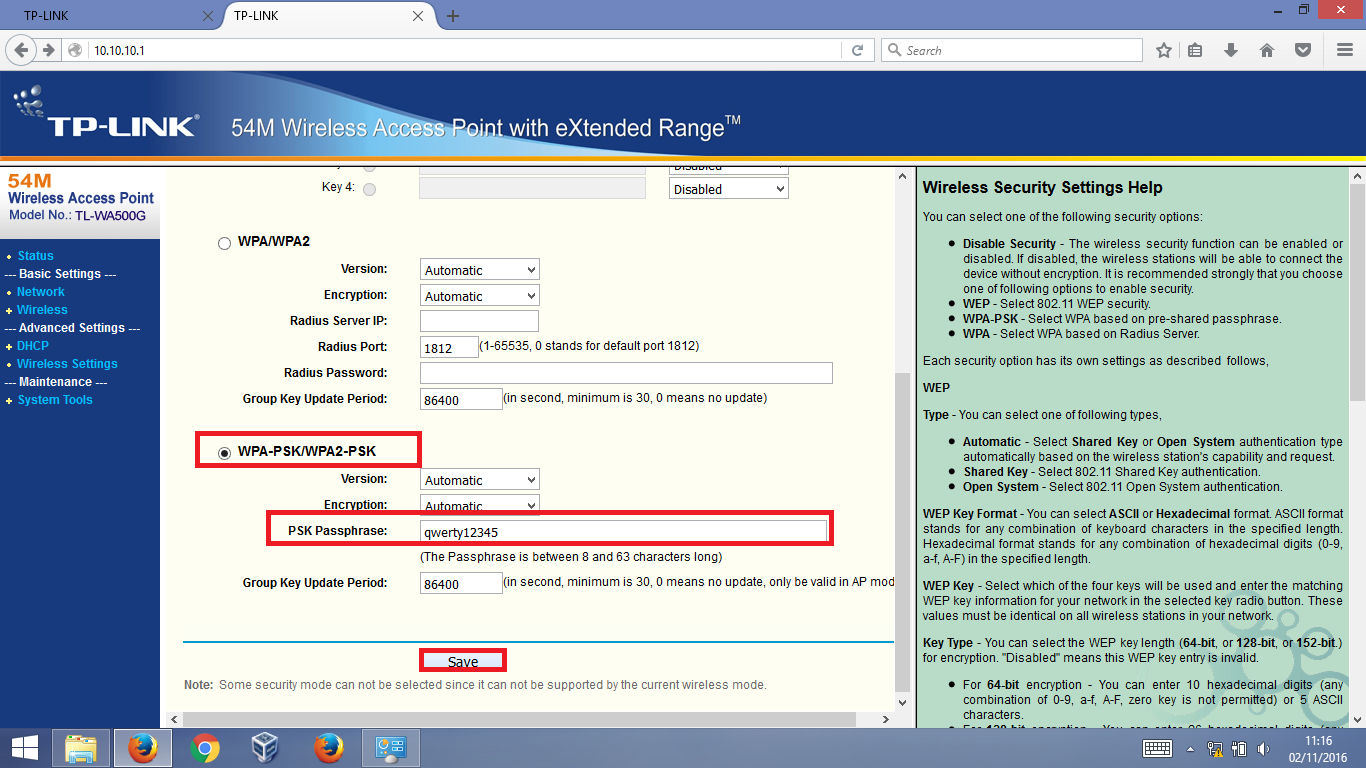Viewport: 1366px width, 768px height.
Task: Open the Key 4 Disabled dropdown
Action: tap(728, 188)
